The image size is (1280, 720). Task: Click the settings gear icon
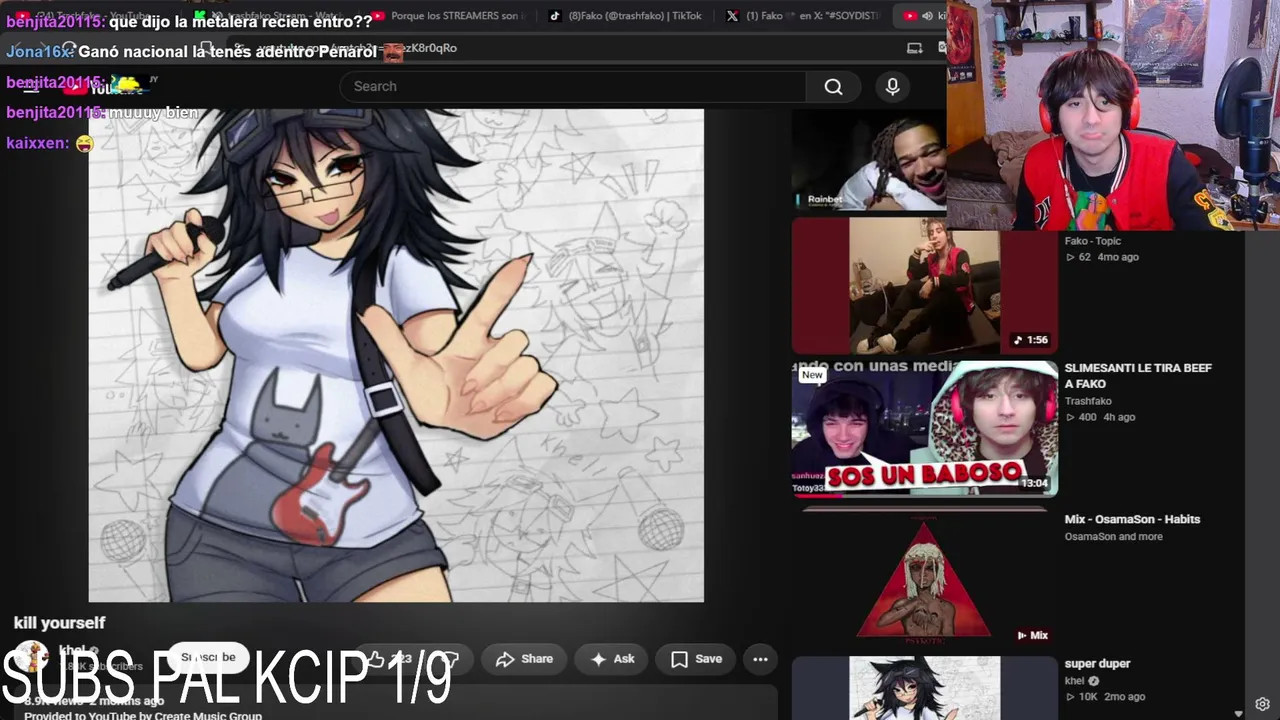tap(1262, 704)
